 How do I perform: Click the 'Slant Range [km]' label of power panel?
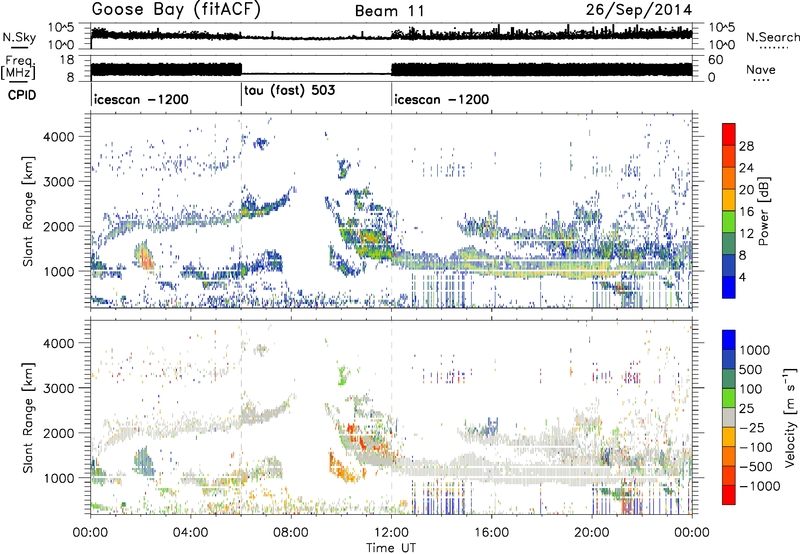click(28, 212)
